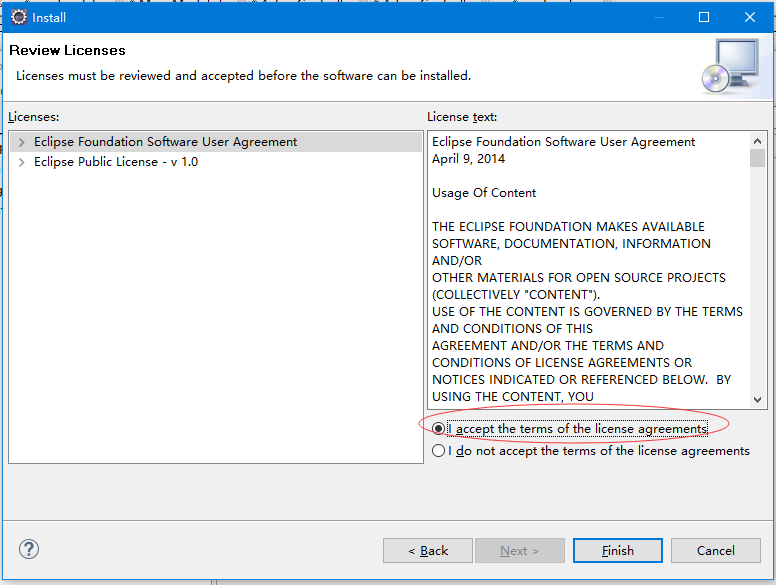Select Eclipse Foundation Software User Agreement row

(216, 142)
